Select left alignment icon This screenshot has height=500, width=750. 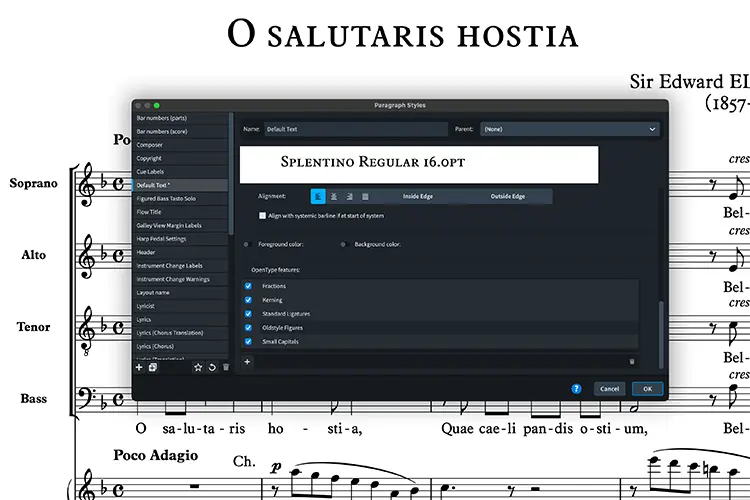point(318,197)
